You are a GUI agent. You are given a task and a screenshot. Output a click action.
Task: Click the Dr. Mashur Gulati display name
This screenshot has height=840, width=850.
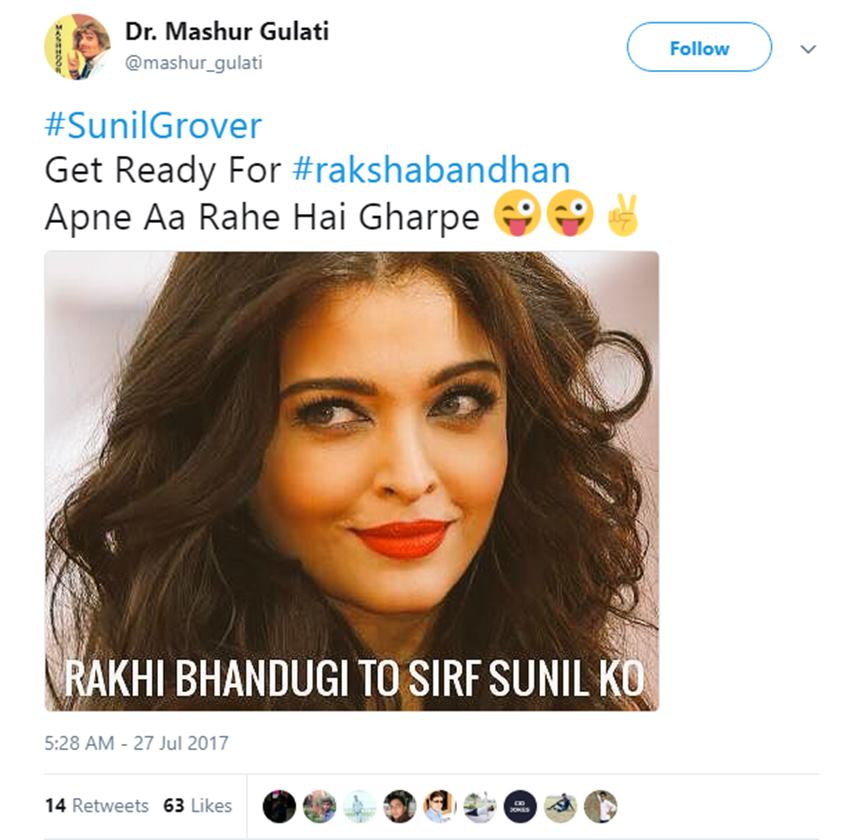[226, 32]
